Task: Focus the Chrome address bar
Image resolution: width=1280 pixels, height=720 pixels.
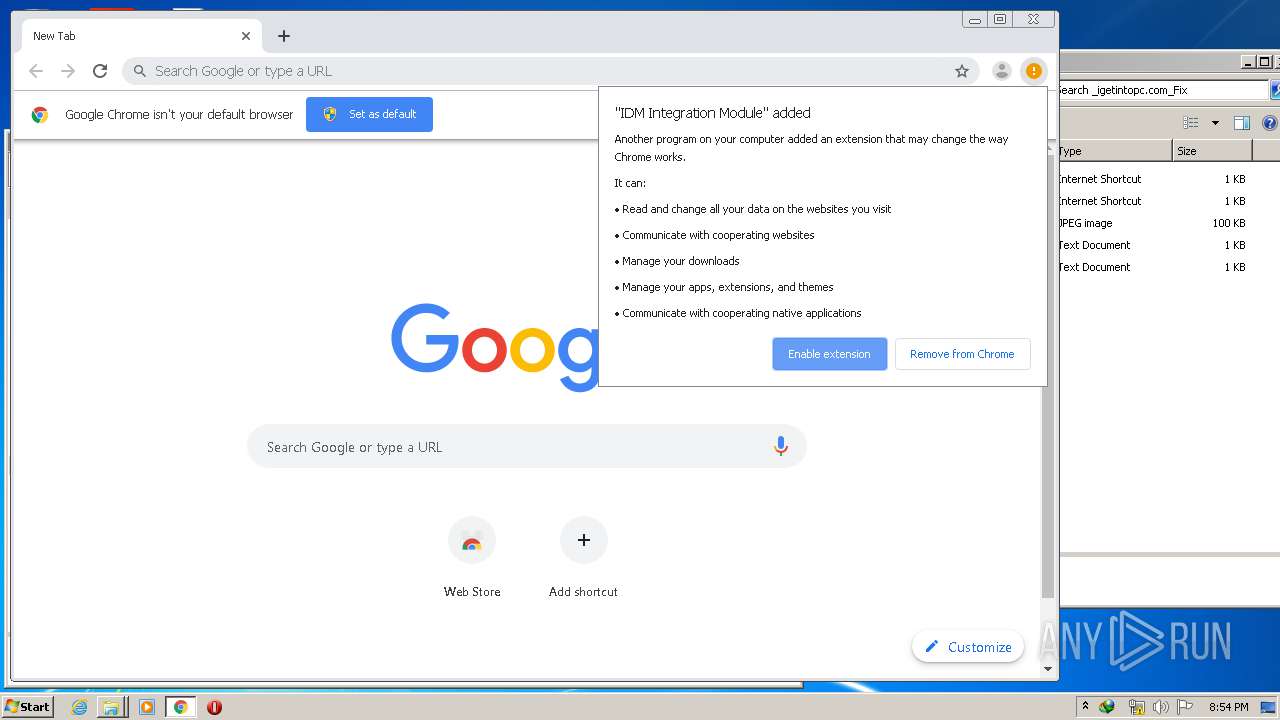Action: pyautogui.click(x=550, y=71)
